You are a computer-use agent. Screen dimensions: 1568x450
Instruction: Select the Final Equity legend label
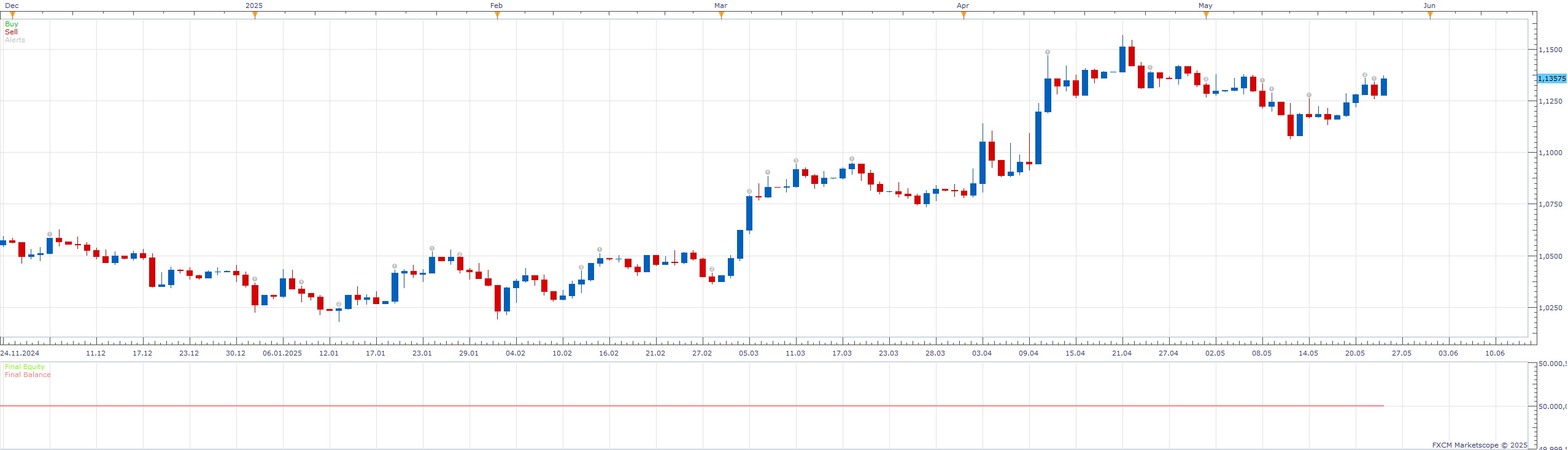(25, 367)
